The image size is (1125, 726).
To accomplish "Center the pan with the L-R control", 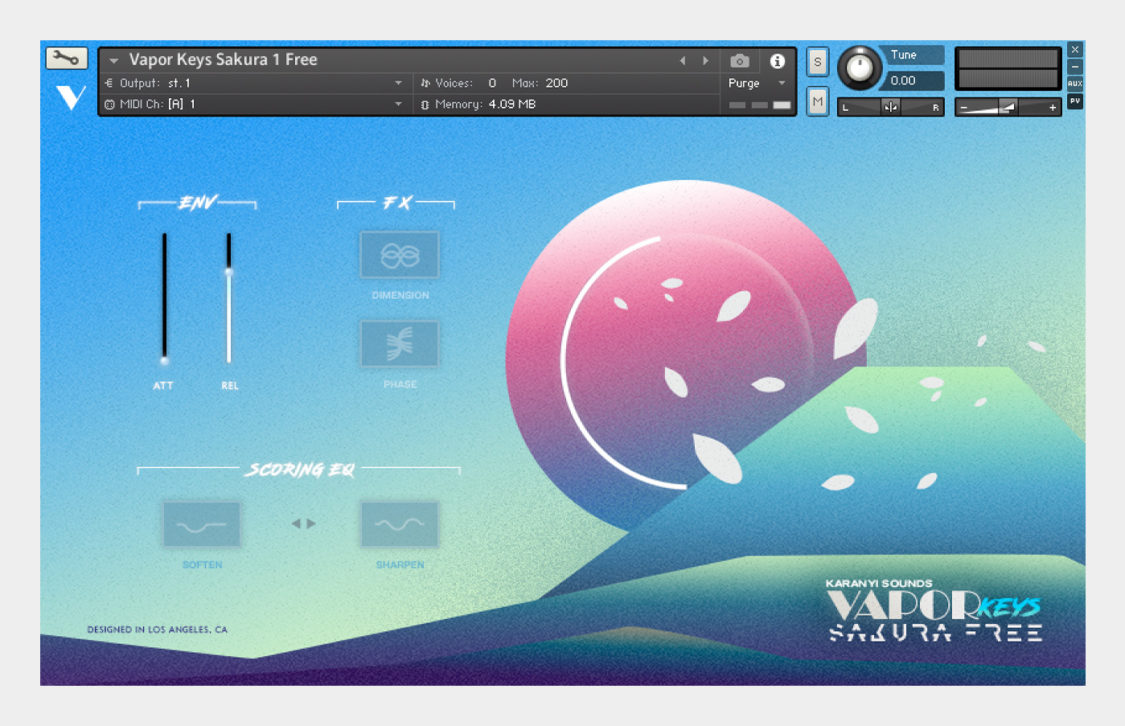I will pos(890,107).
